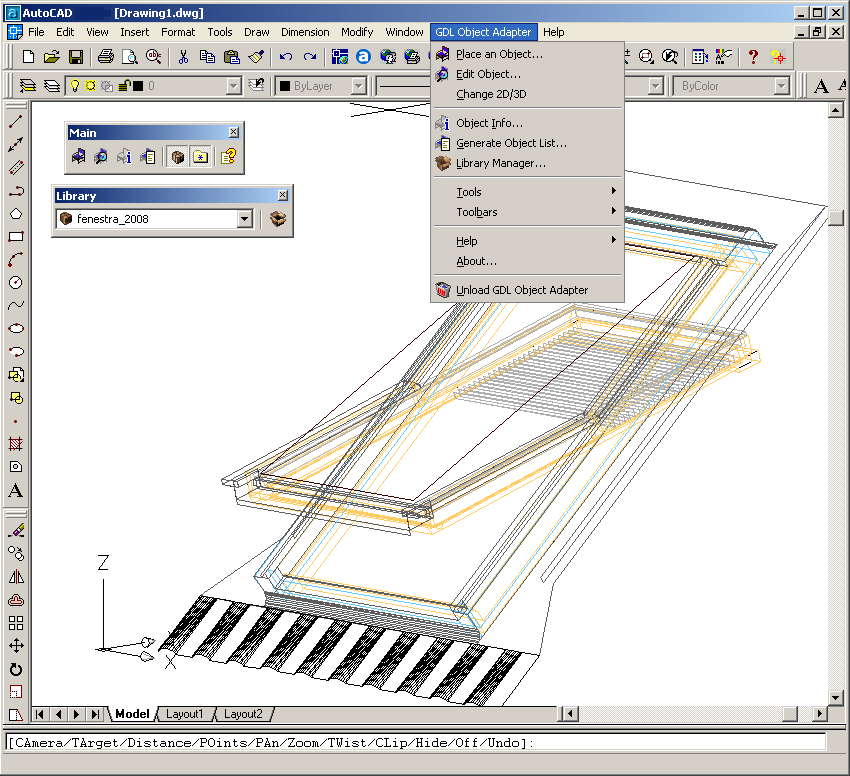This screenshot has width=850, height=776.
Task: Click the Cut scissors icon
Action: pyautogui.click(x=183, y=56)
